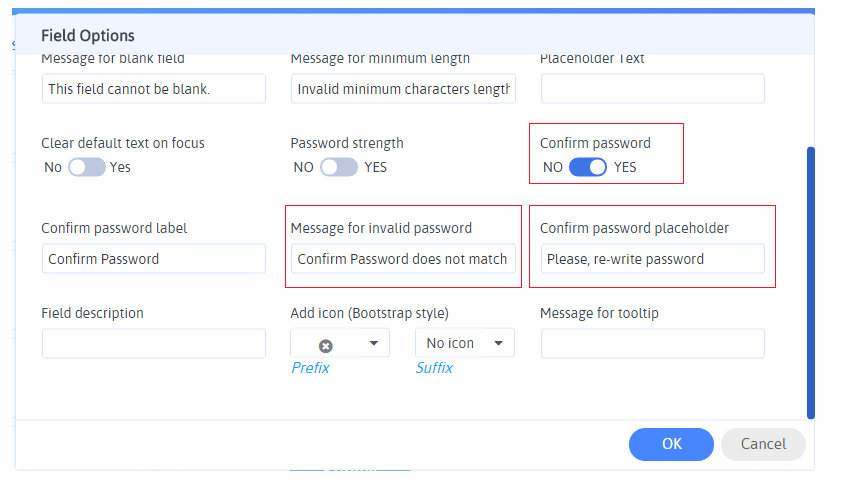
Task: Click the Suffix label under dropdown
Action: [x=434, y=368]
